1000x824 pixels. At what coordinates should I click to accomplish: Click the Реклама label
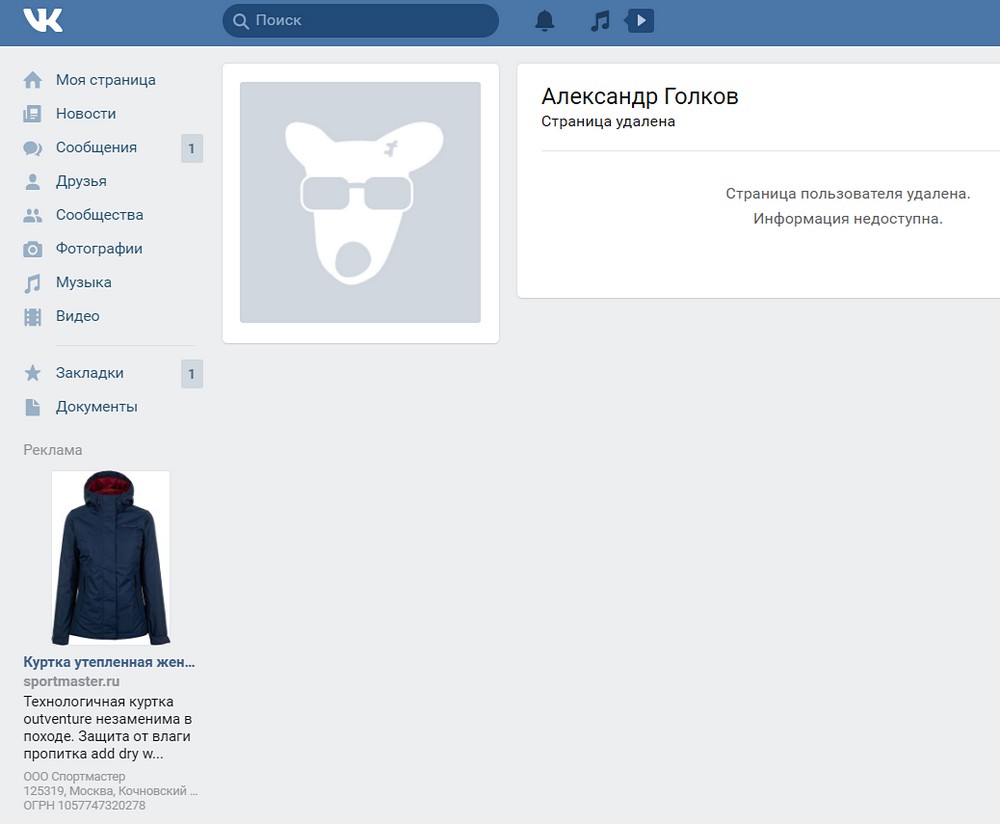[53, 450]
